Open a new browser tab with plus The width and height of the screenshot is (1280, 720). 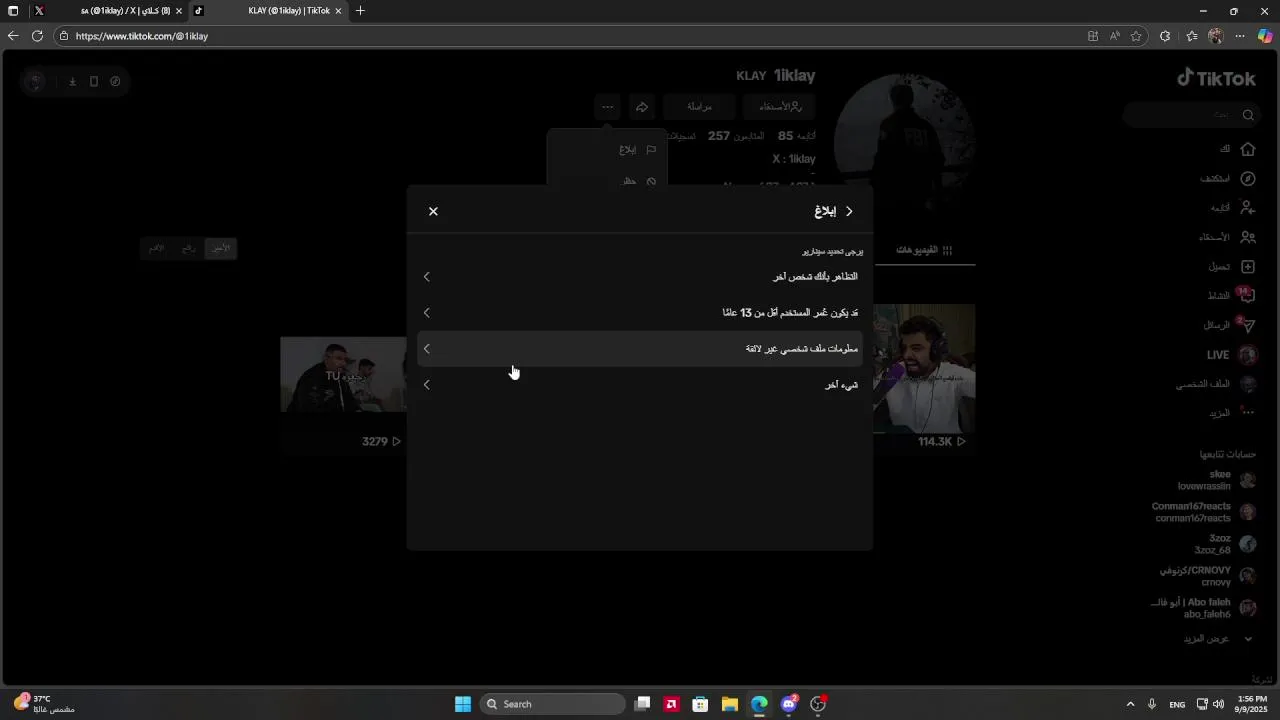(360, 11)
